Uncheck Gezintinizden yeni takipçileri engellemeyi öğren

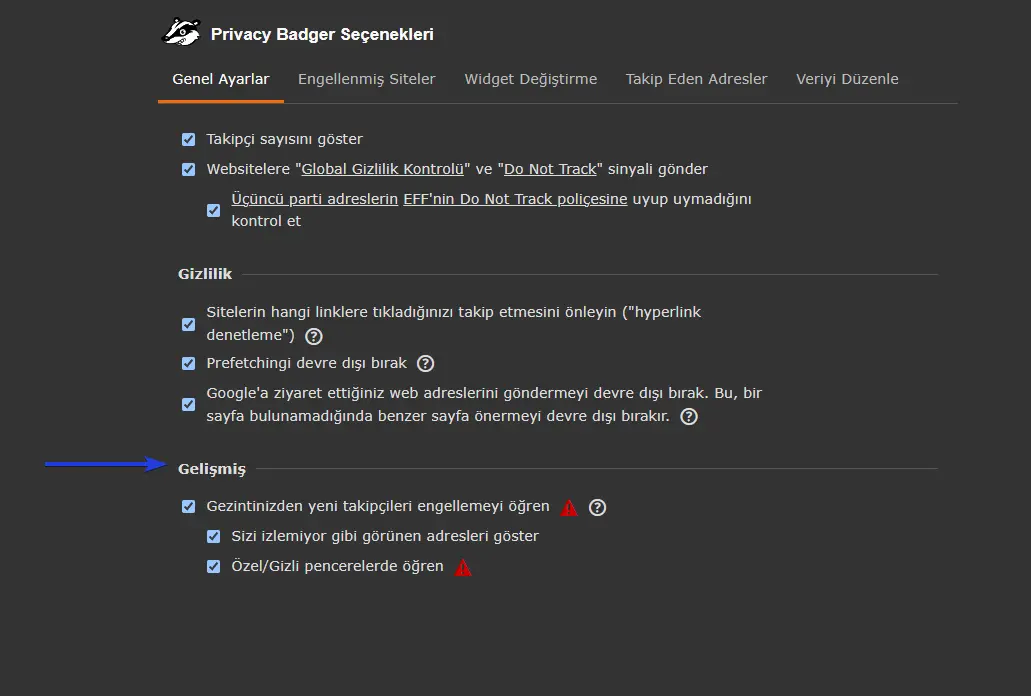point(189,507)
